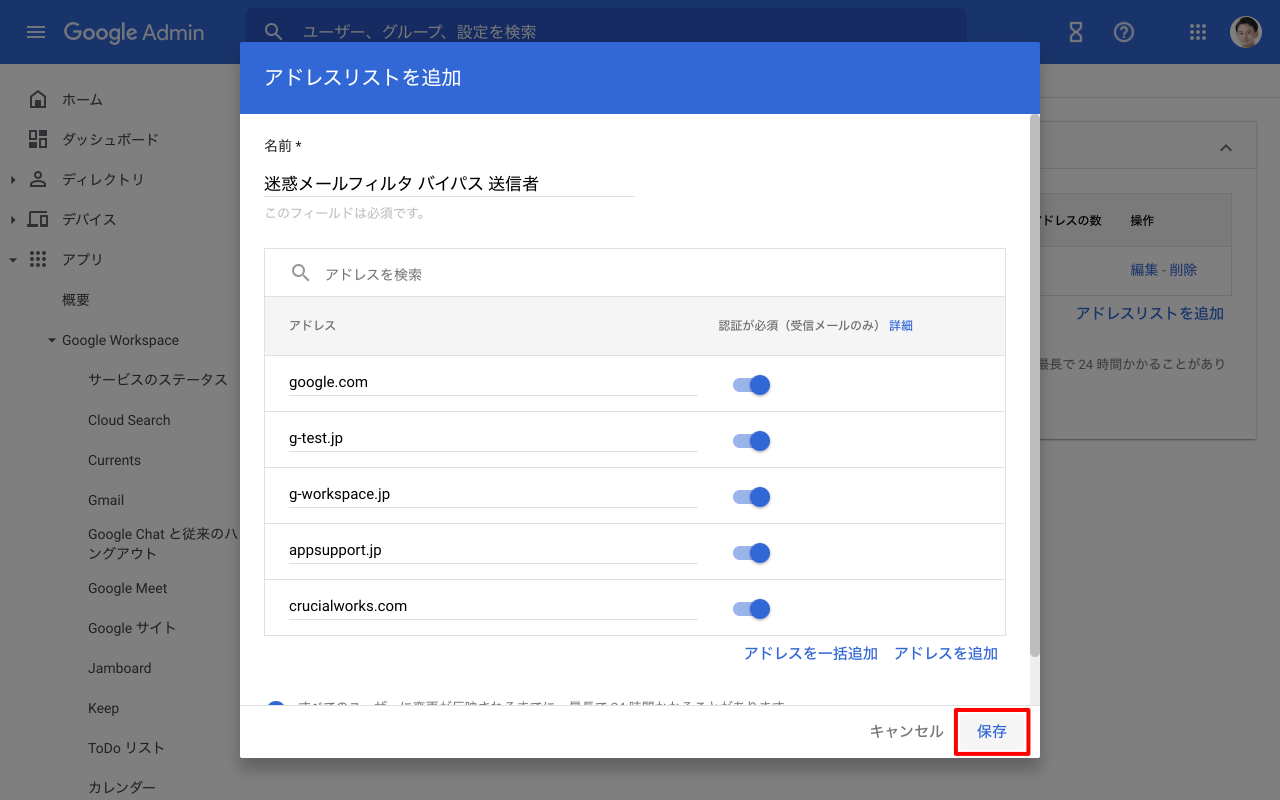Open ダッシュボード in sidebar
The image size is (1280, 800).
tap(110, 140)
